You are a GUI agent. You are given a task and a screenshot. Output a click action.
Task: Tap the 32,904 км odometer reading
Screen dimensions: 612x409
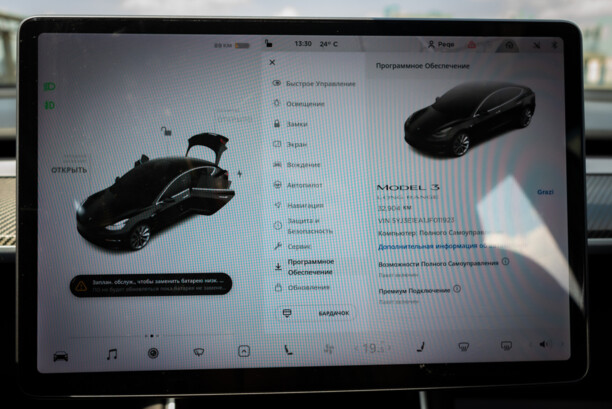(395, 208)
